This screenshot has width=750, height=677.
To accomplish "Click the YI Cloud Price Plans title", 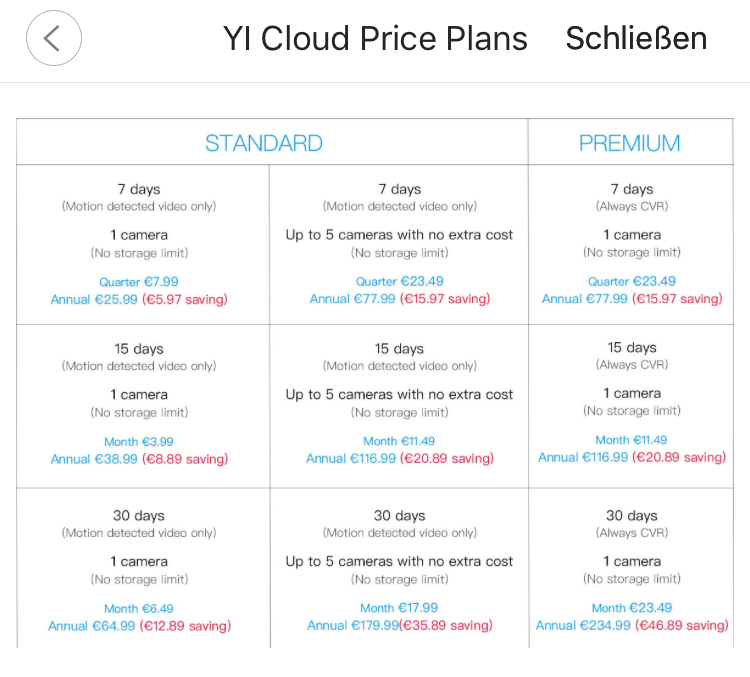I will (375, 38).
